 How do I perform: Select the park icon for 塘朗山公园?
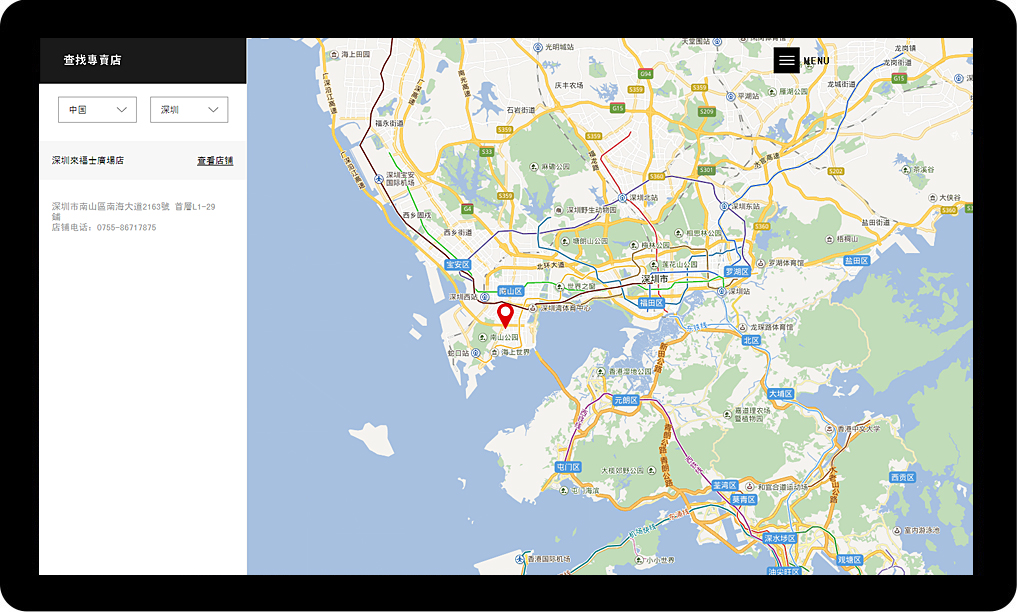tap(565, 241)
